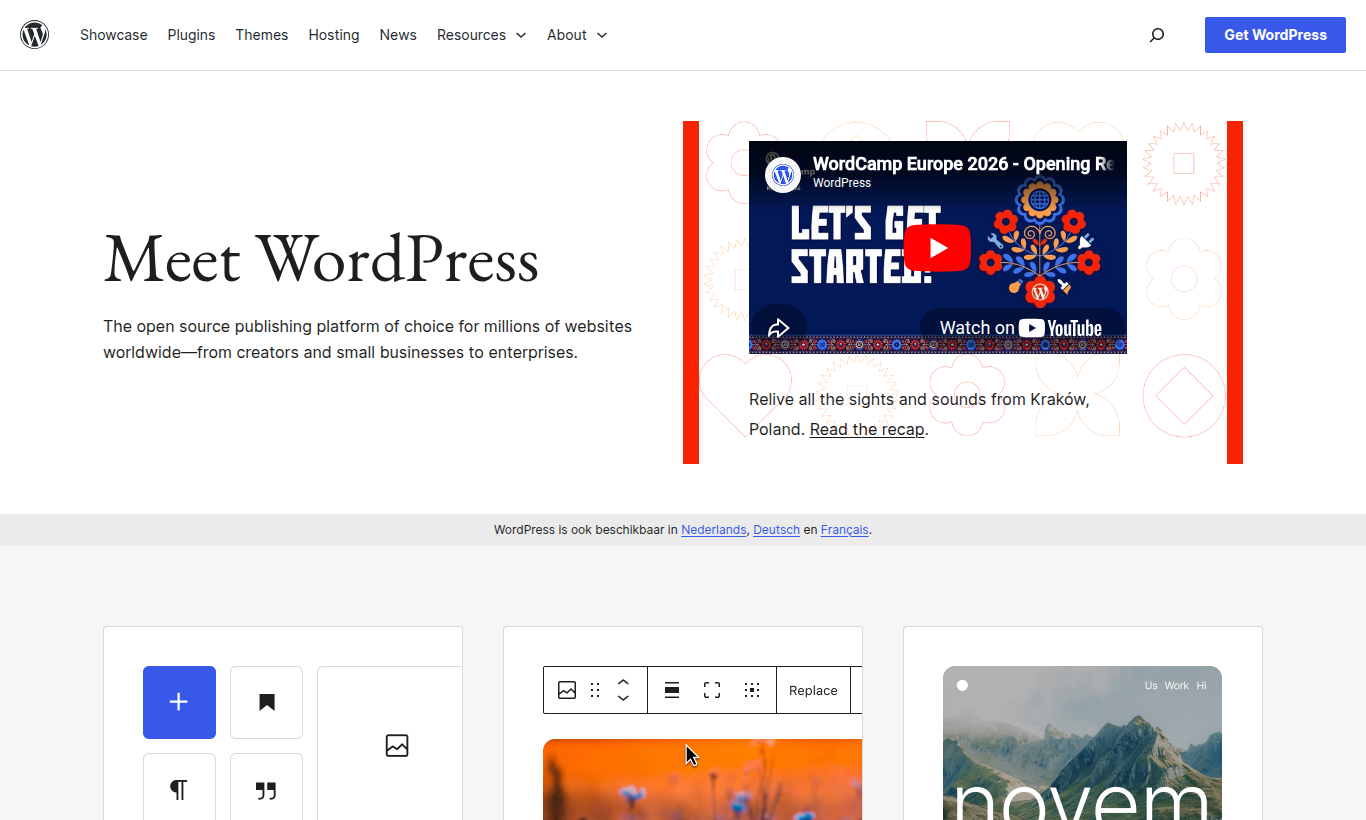This screenshot has width=1366, height=820.
Task: Click the move up chevron
Action: pos(623,682)
